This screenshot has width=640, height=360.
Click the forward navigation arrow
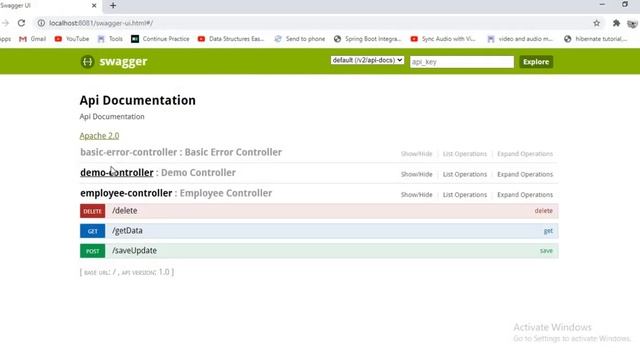(5, 23)
